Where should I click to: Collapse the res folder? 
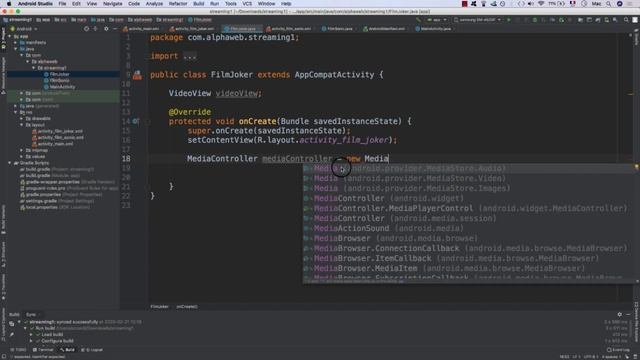pyautogui.click(x=16, y=112)
